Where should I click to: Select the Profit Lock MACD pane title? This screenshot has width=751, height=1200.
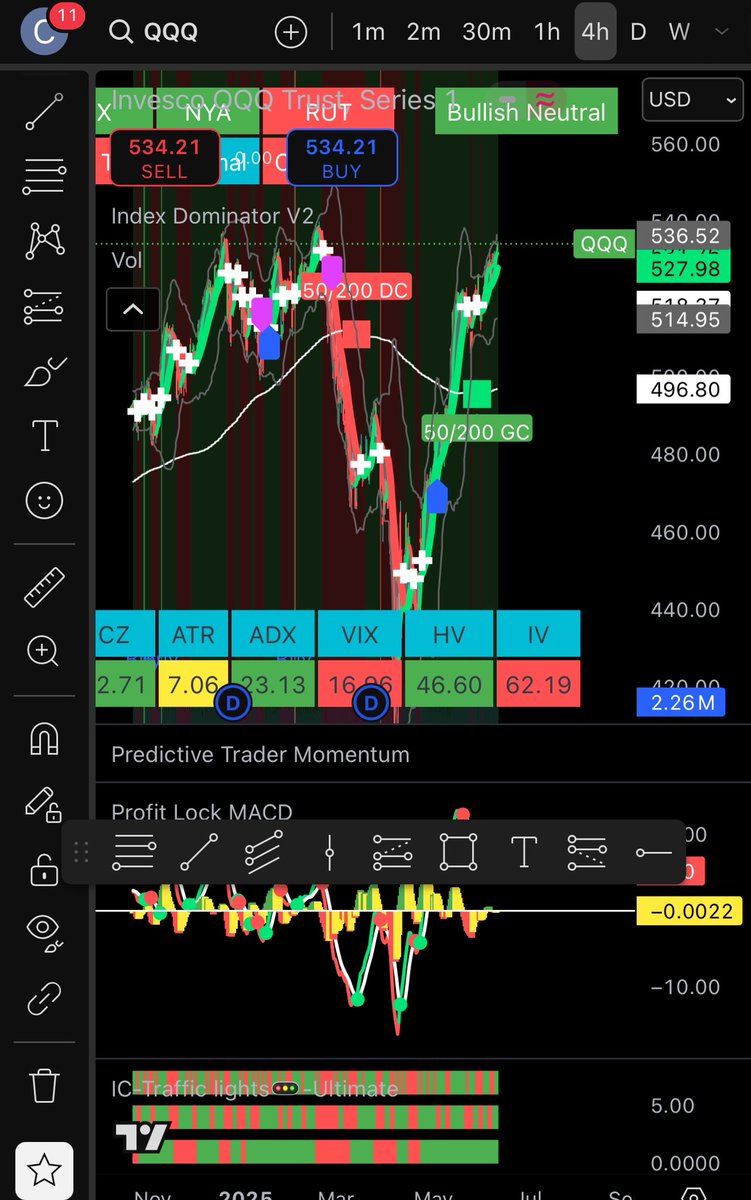[x=202, y=812]
